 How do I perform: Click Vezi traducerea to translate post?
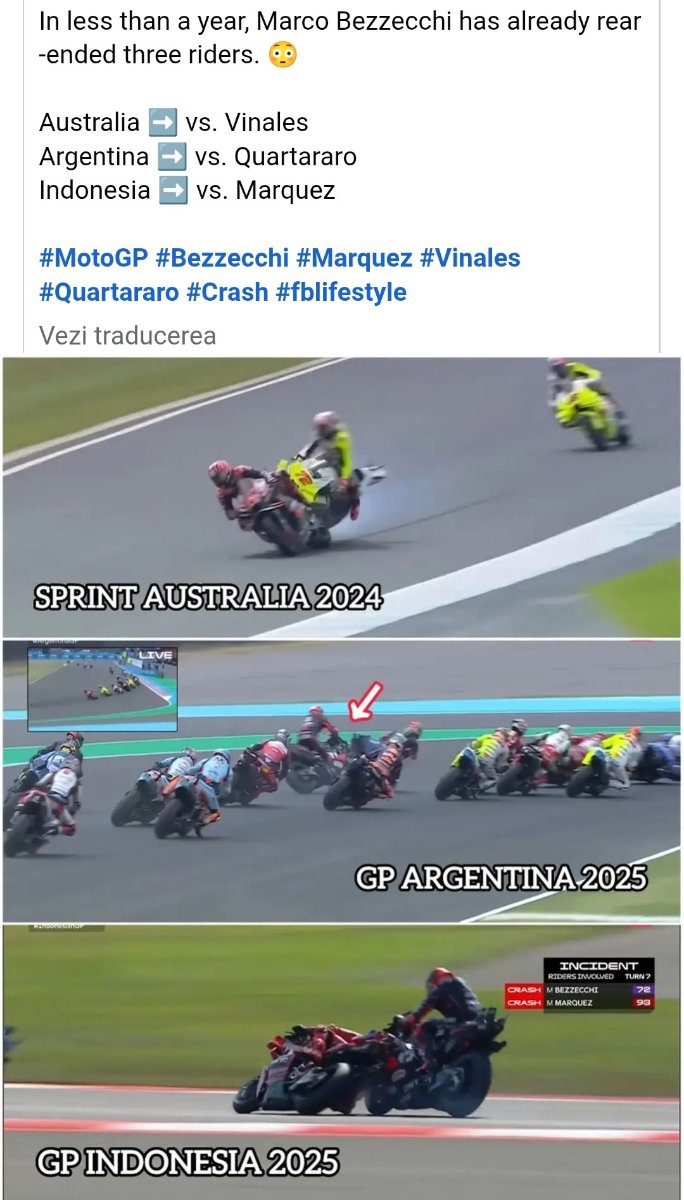click(x=127, y=335)
